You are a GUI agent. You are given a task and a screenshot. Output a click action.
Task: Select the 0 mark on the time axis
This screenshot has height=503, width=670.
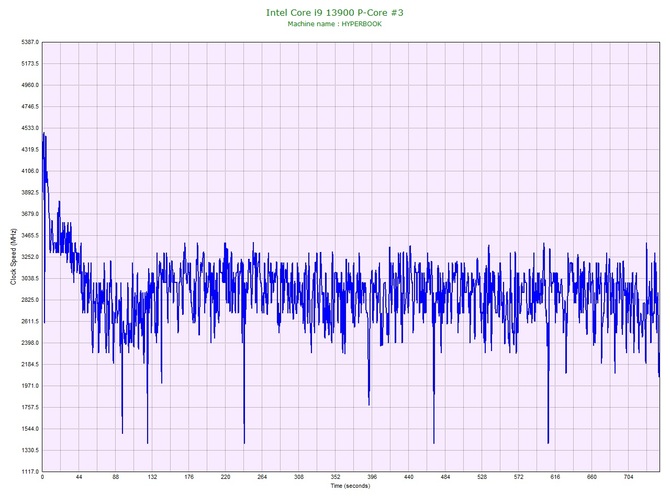42,478
